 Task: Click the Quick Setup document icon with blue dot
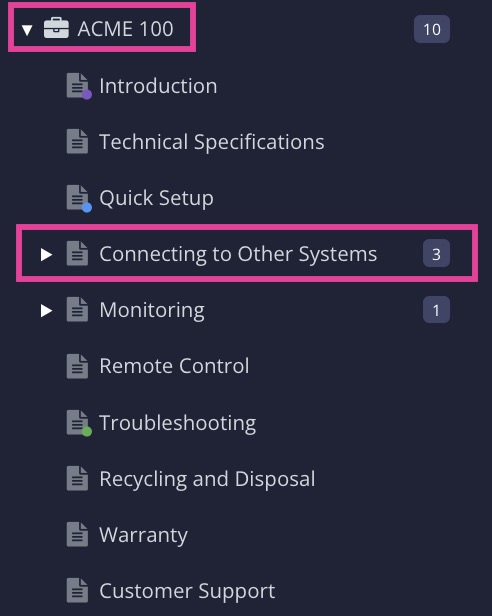click(x=79, y=198)
